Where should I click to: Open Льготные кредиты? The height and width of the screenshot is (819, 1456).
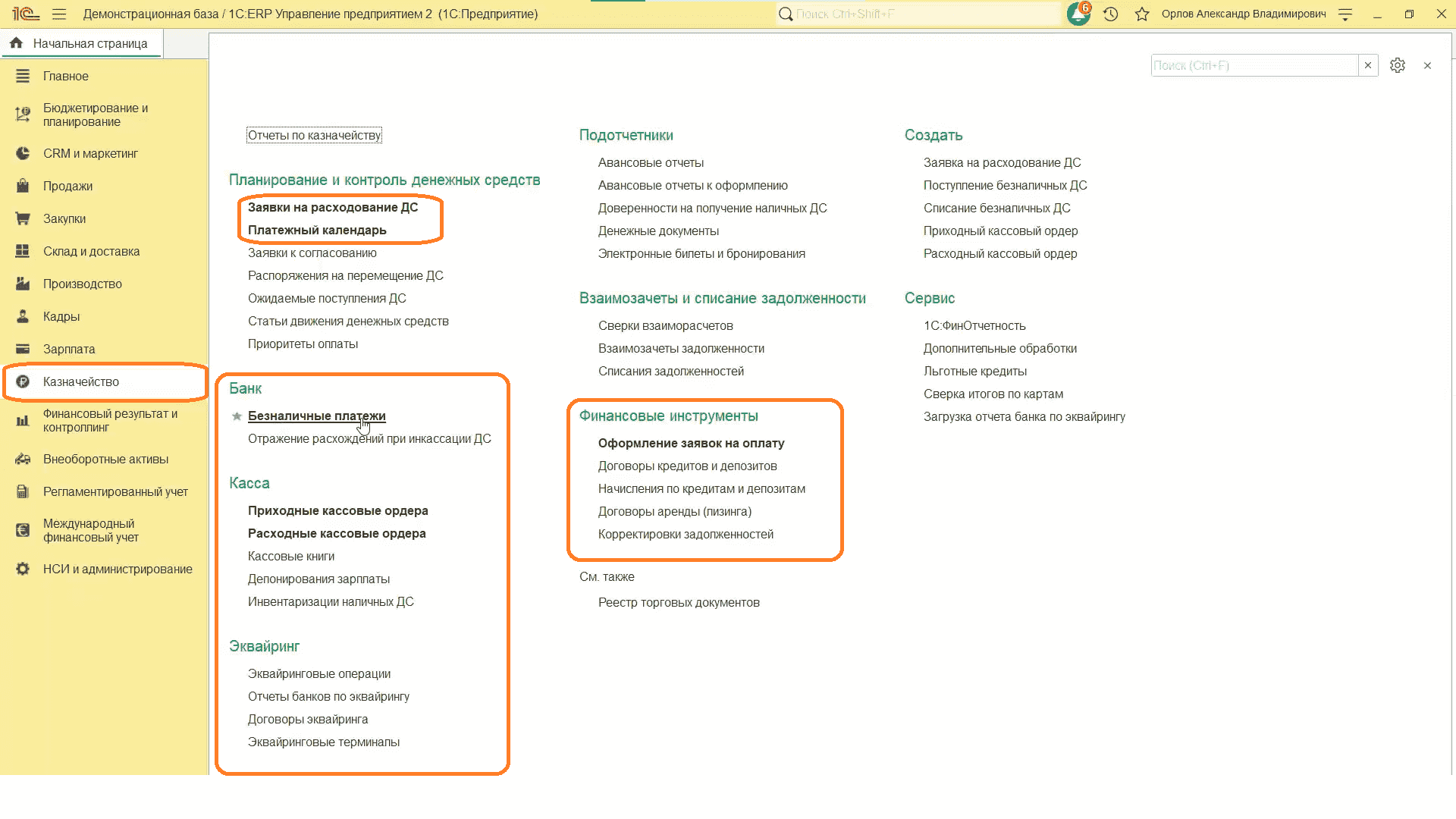tap(975, 371)
